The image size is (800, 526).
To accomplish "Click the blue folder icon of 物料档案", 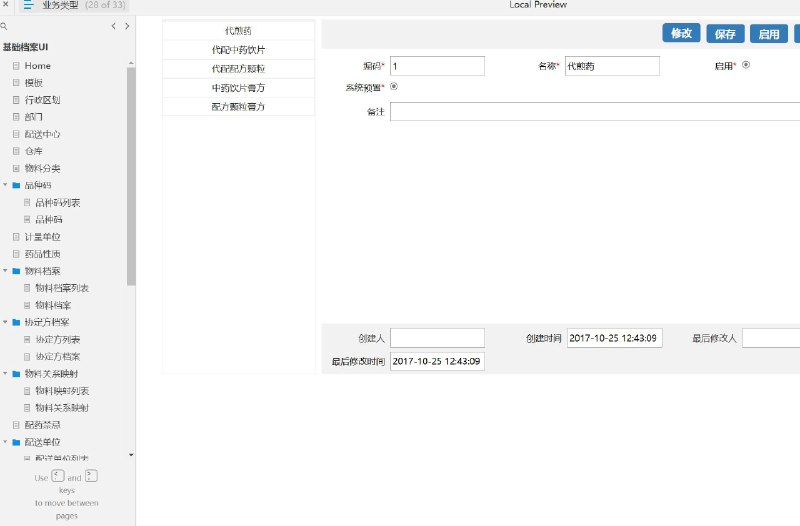I will point(16,271).
